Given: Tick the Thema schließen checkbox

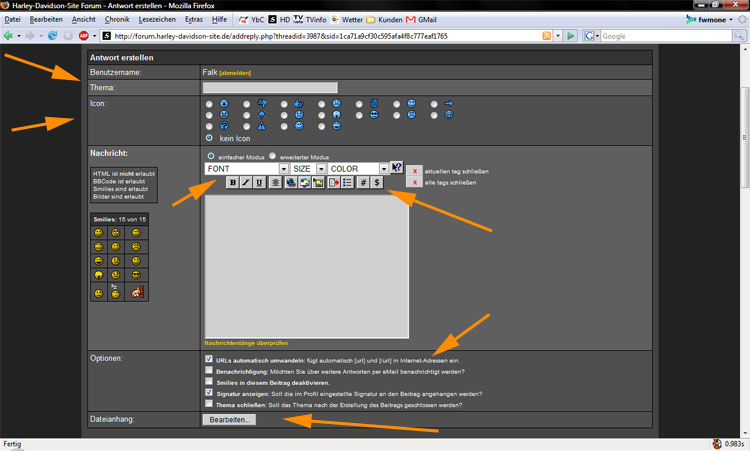Looking at the screenshot, I should (x=208, y=404).
